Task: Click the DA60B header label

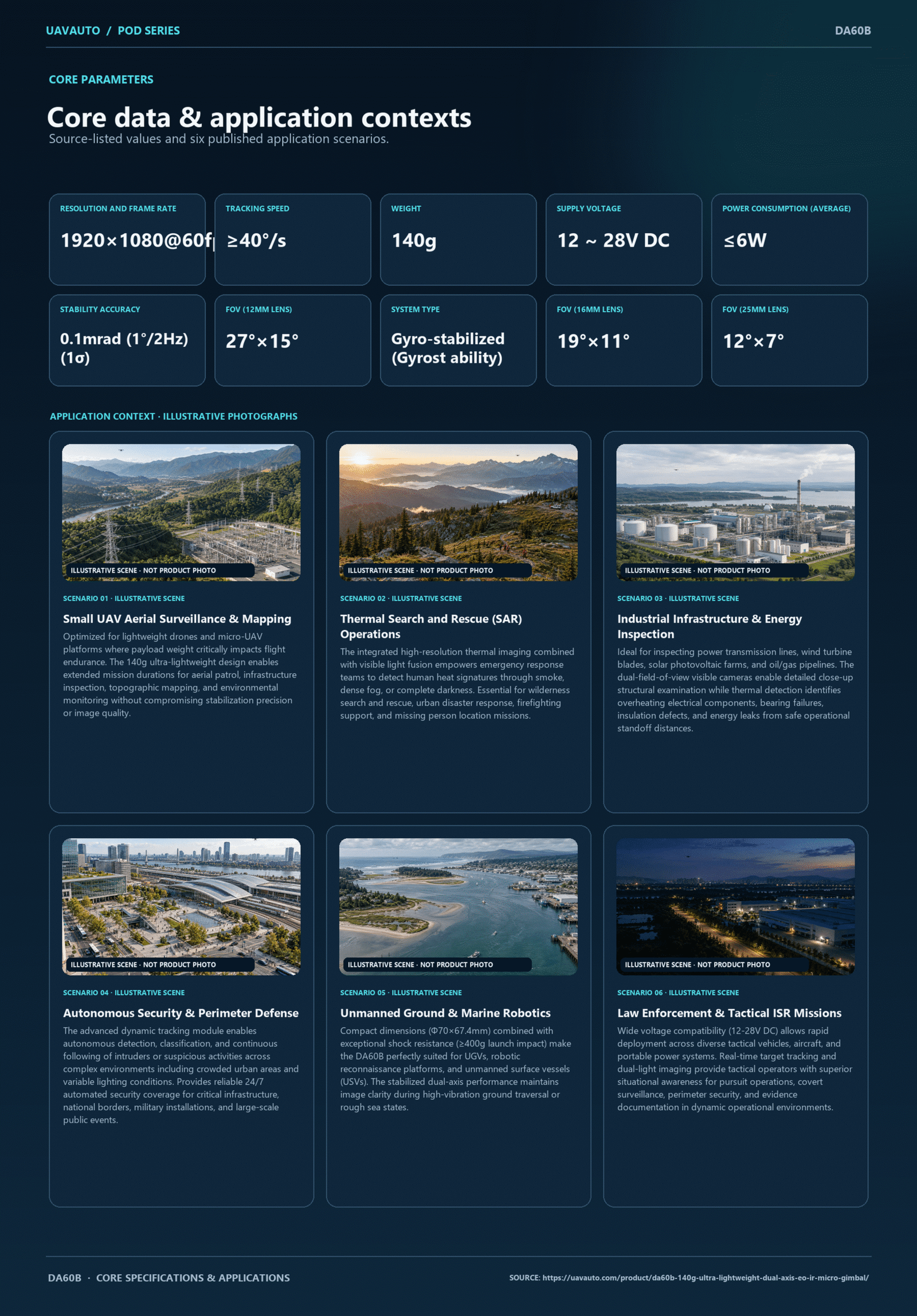Action: [x=852, y=31]
